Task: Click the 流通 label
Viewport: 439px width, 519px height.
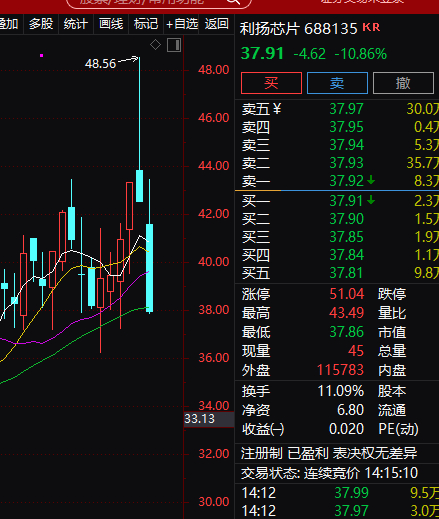Action: point(392,410)
